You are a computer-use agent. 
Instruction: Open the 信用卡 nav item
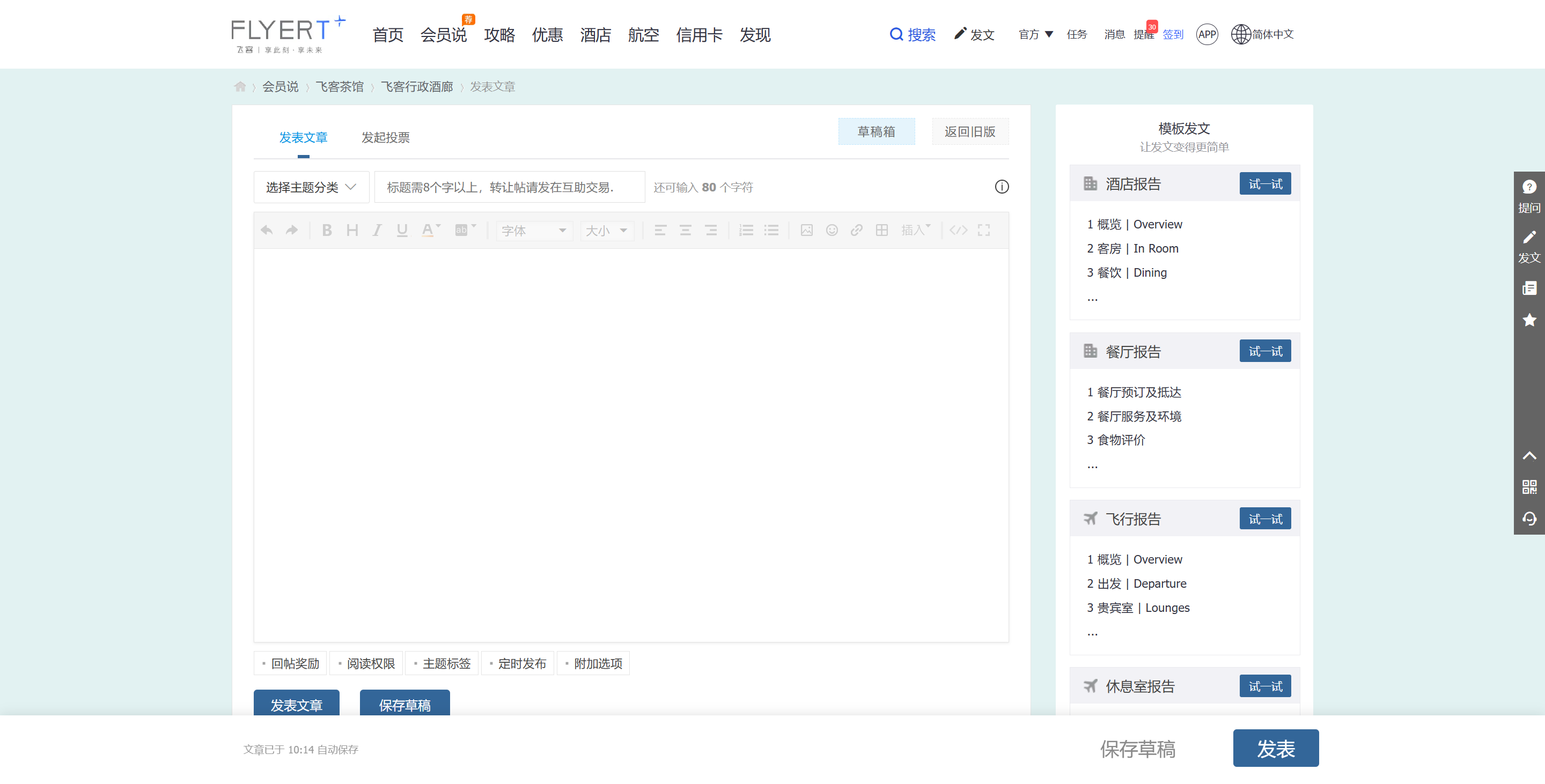click(700, 35)
